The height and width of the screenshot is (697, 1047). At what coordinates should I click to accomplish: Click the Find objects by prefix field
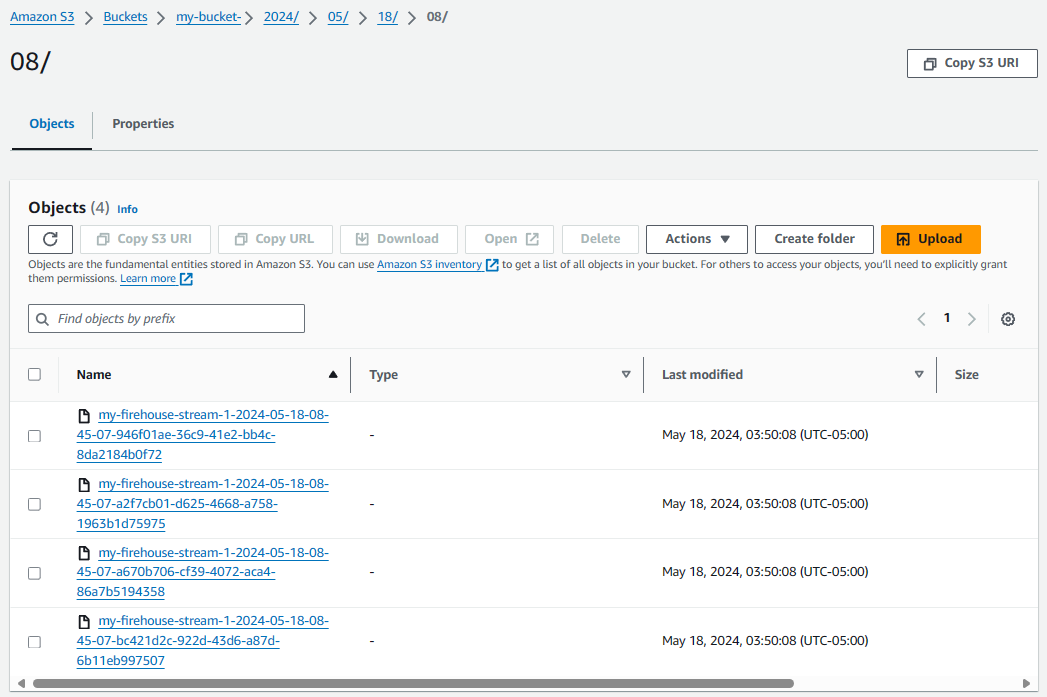(166, 318)
